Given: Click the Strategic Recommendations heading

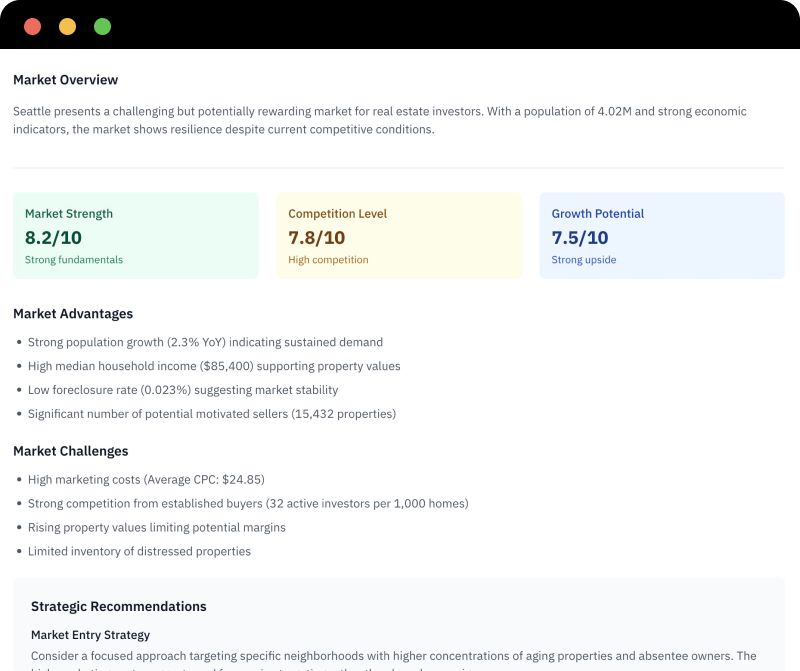Looking at the screenshot, I should tap(119, 606).
